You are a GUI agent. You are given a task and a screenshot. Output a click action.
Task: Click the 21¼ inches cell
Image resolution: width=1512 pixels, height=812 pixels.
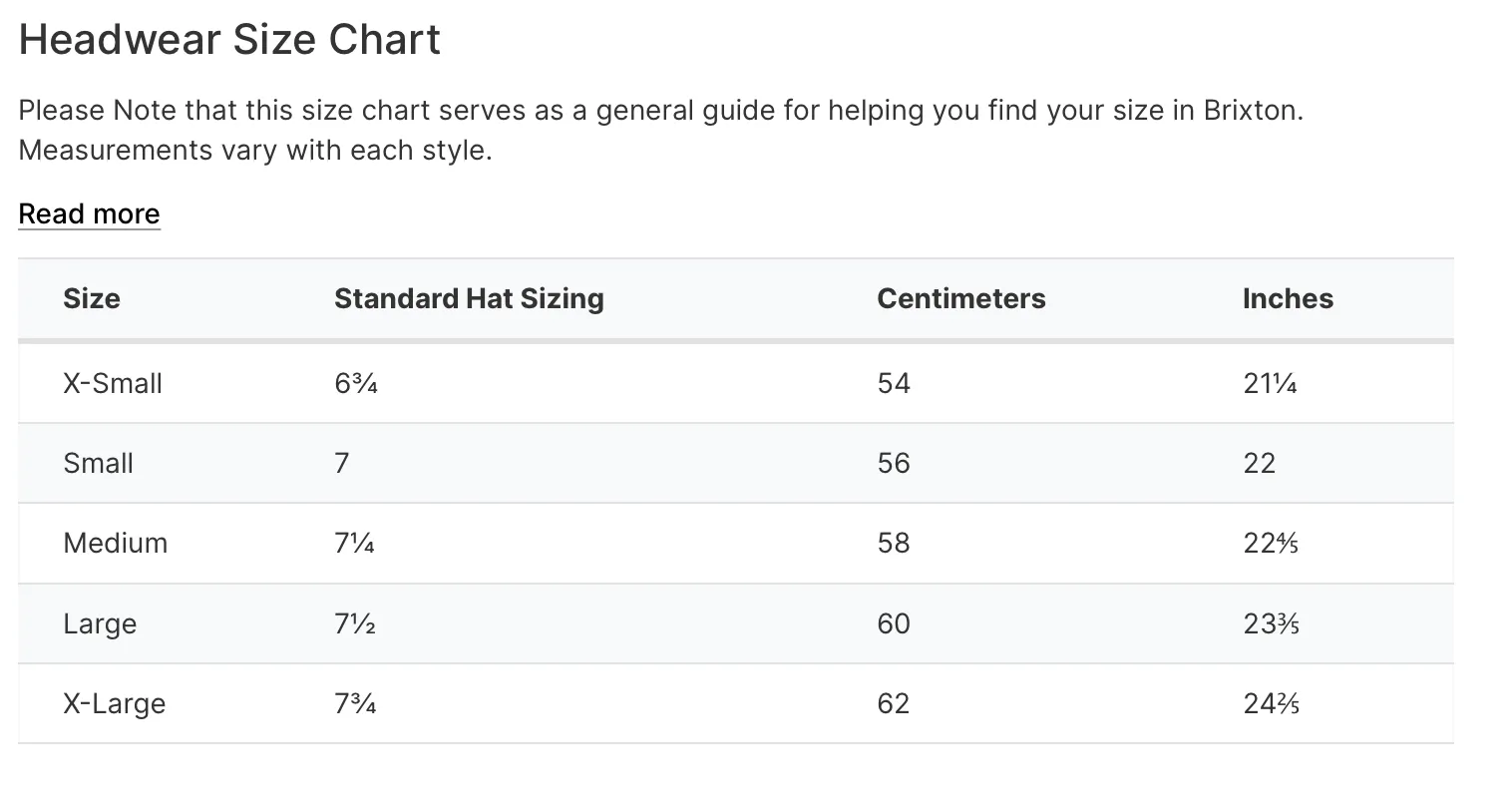pos(1270,383)
